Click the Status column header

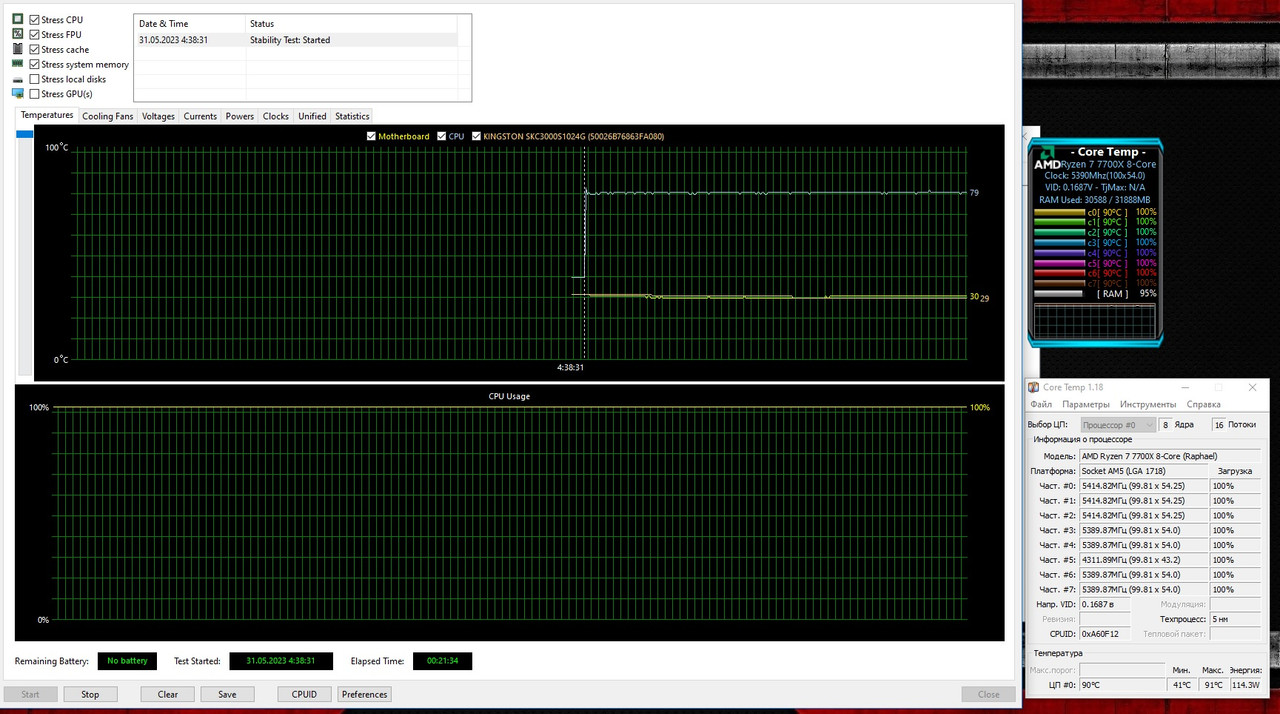coord(351,23)
